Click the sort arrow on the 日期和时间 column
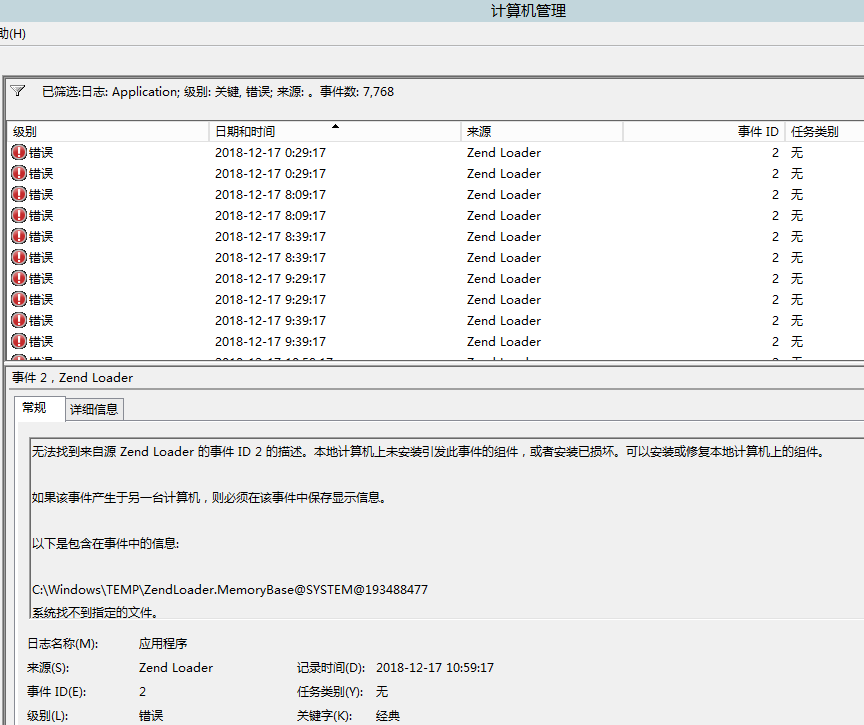The image size is (864, 725). pyautogui.click(x=335, y=127)
